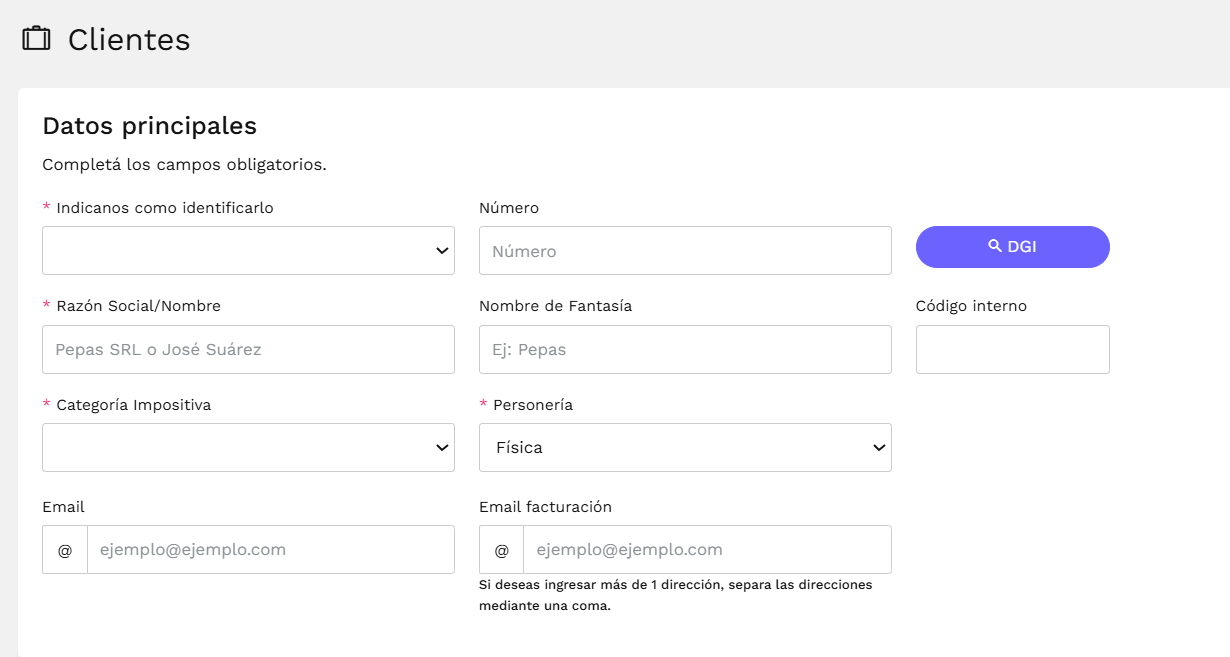Focus the Email address input
The image size is (1230, 657).
[271, 550]
